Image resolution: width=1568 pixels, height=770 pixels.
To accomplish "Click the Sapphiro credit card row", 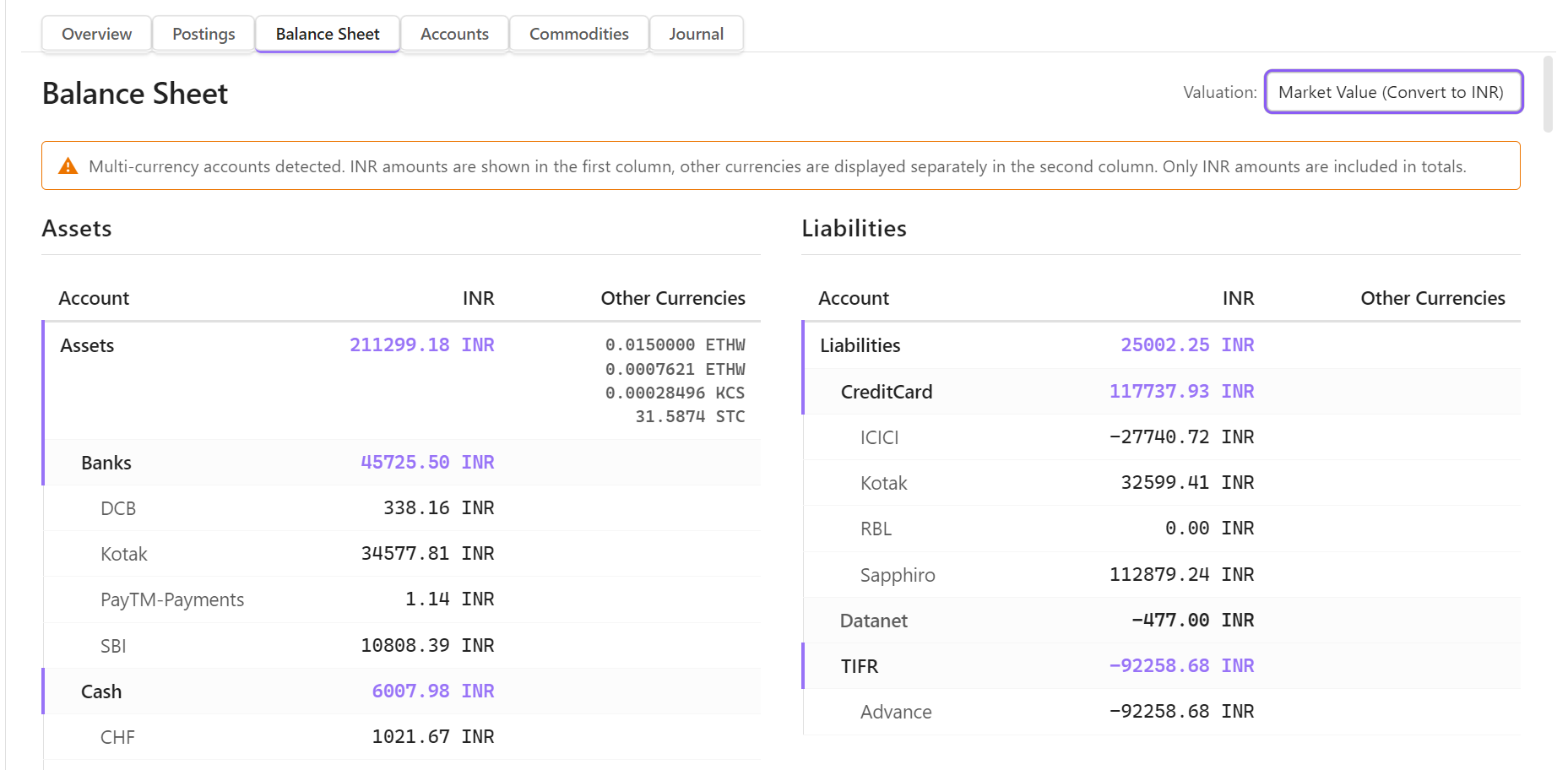I will click(x=898, y=575).
